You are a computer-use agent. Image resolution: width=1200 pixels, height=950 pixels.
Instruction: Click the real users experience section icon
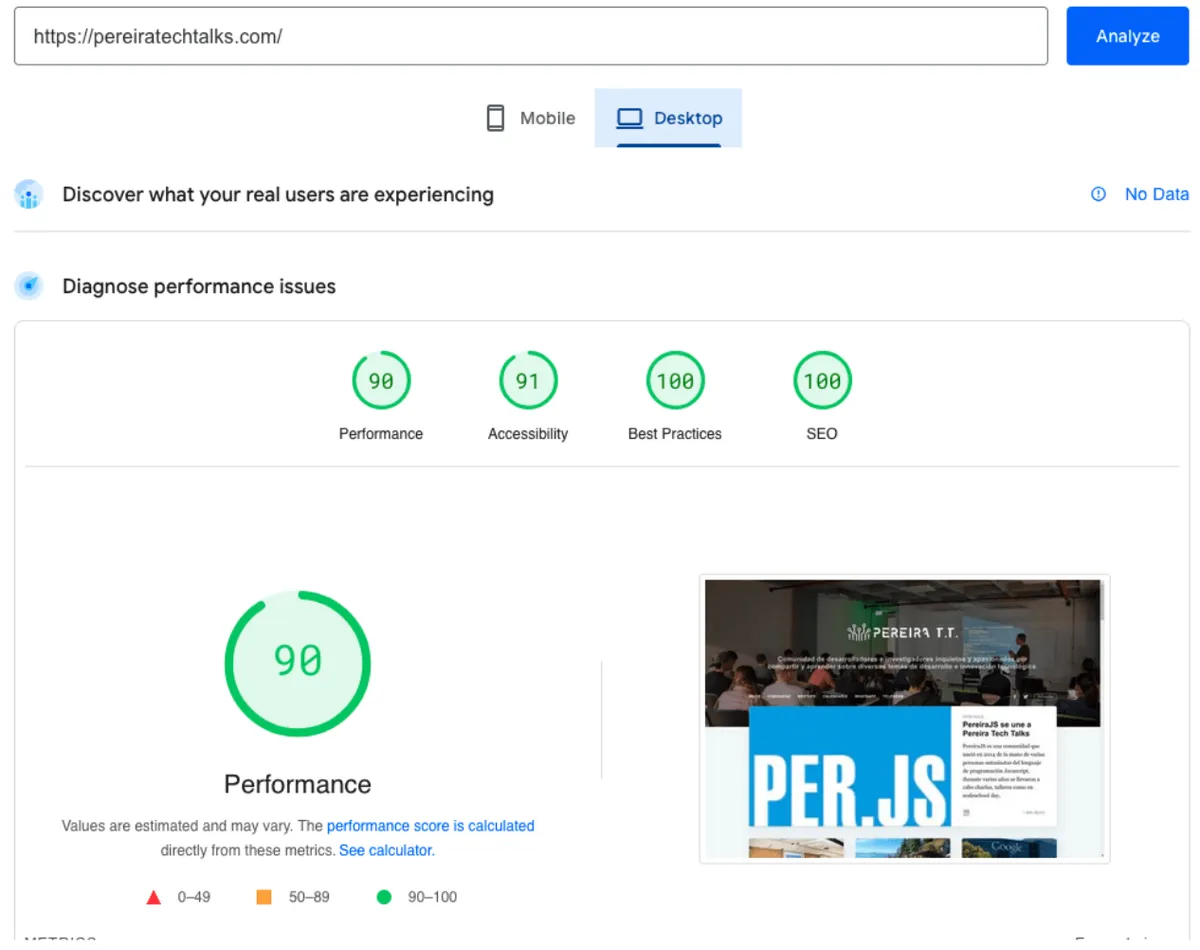[28, 194]
